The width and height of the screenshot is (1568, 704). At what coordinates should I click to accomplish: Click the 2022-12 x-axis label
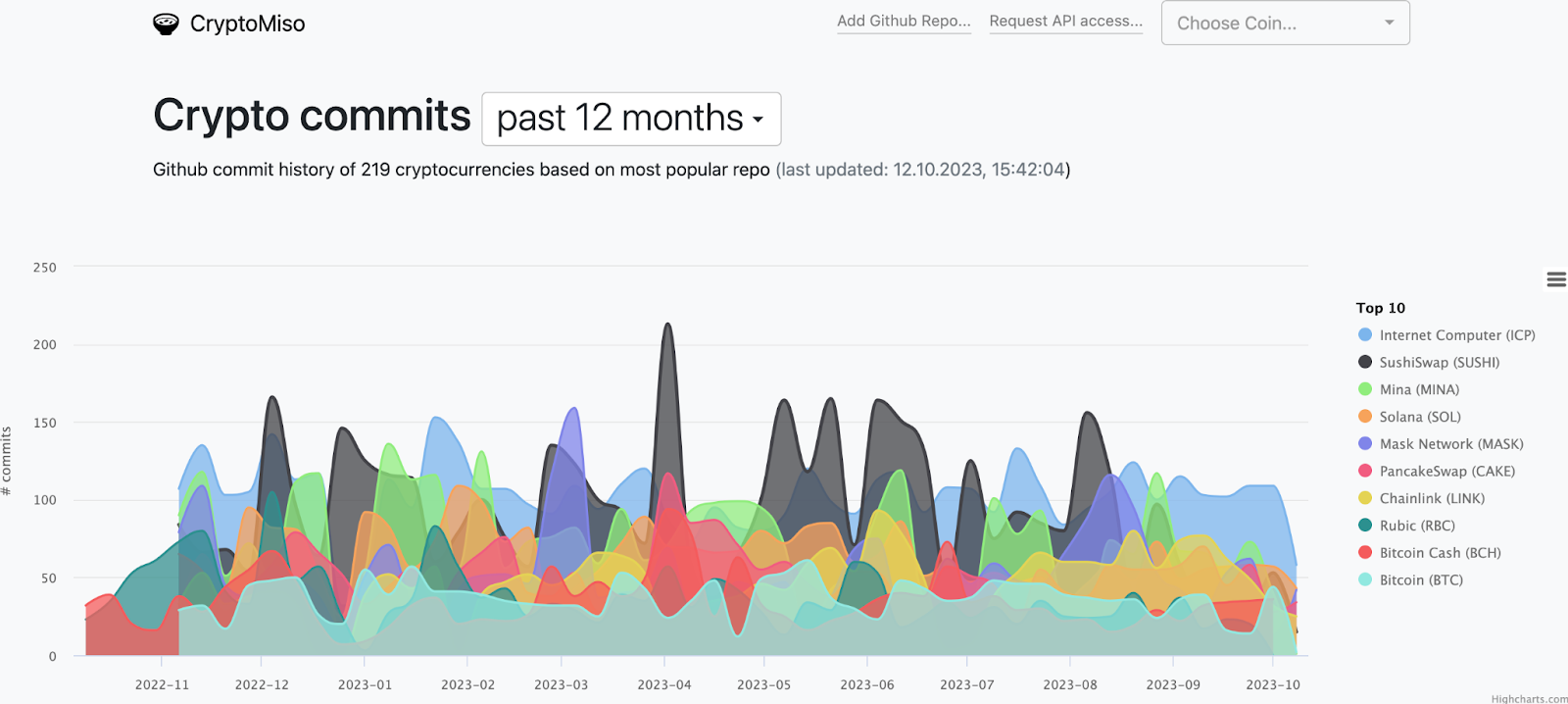[262, 684]
